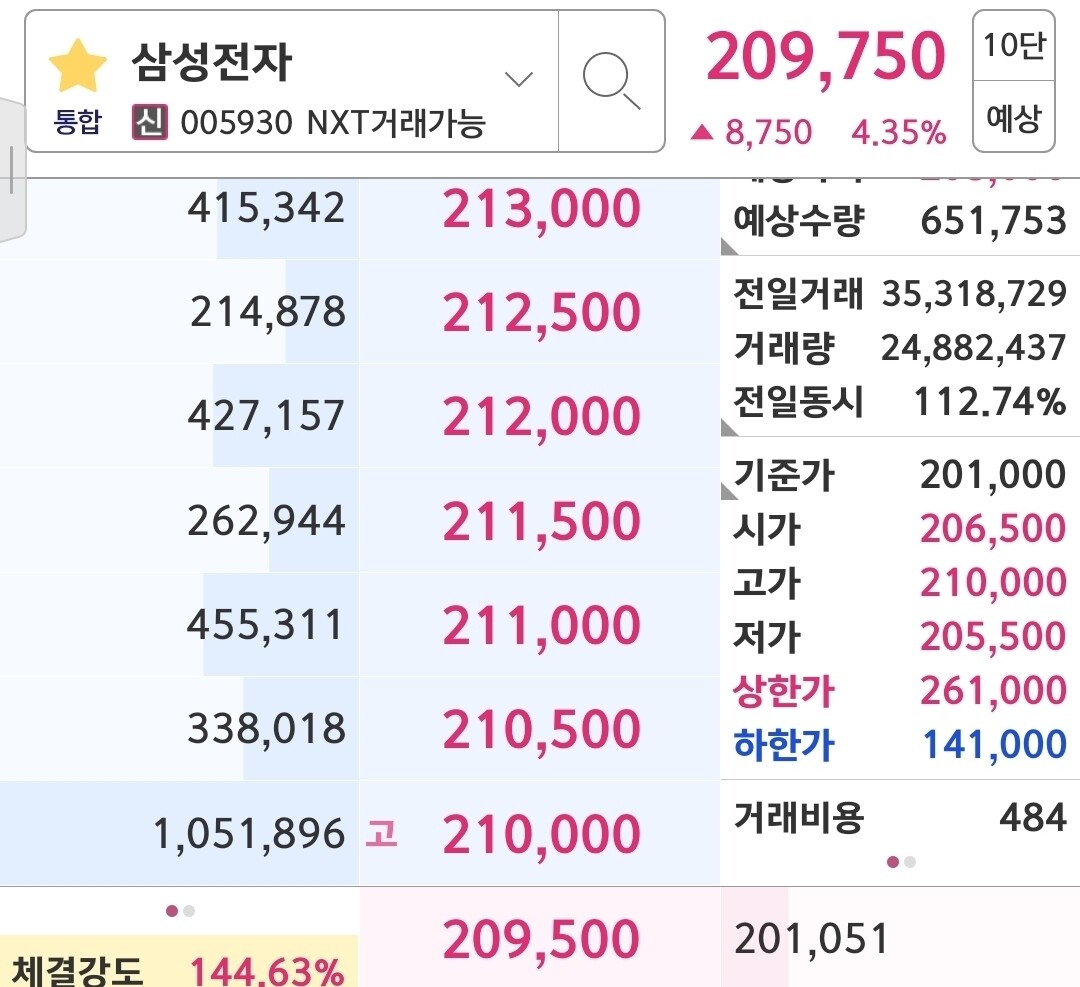Click the 고 high-price marker

(x=381, y=833)
